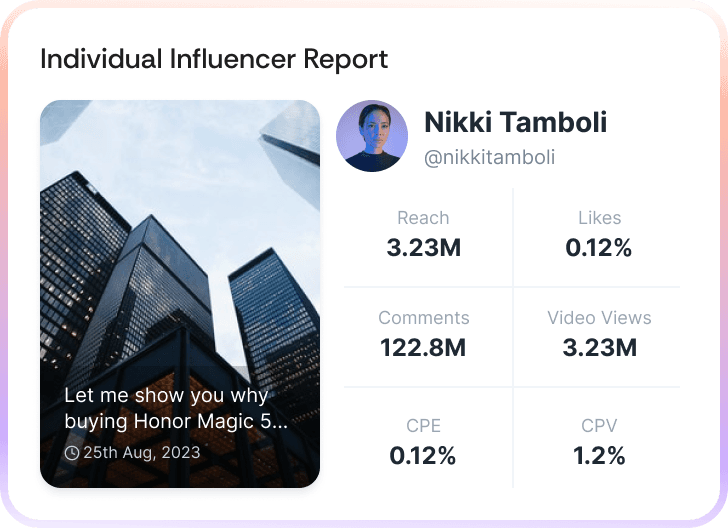Select the 0.12% value under CPE

tap(423, 456)
